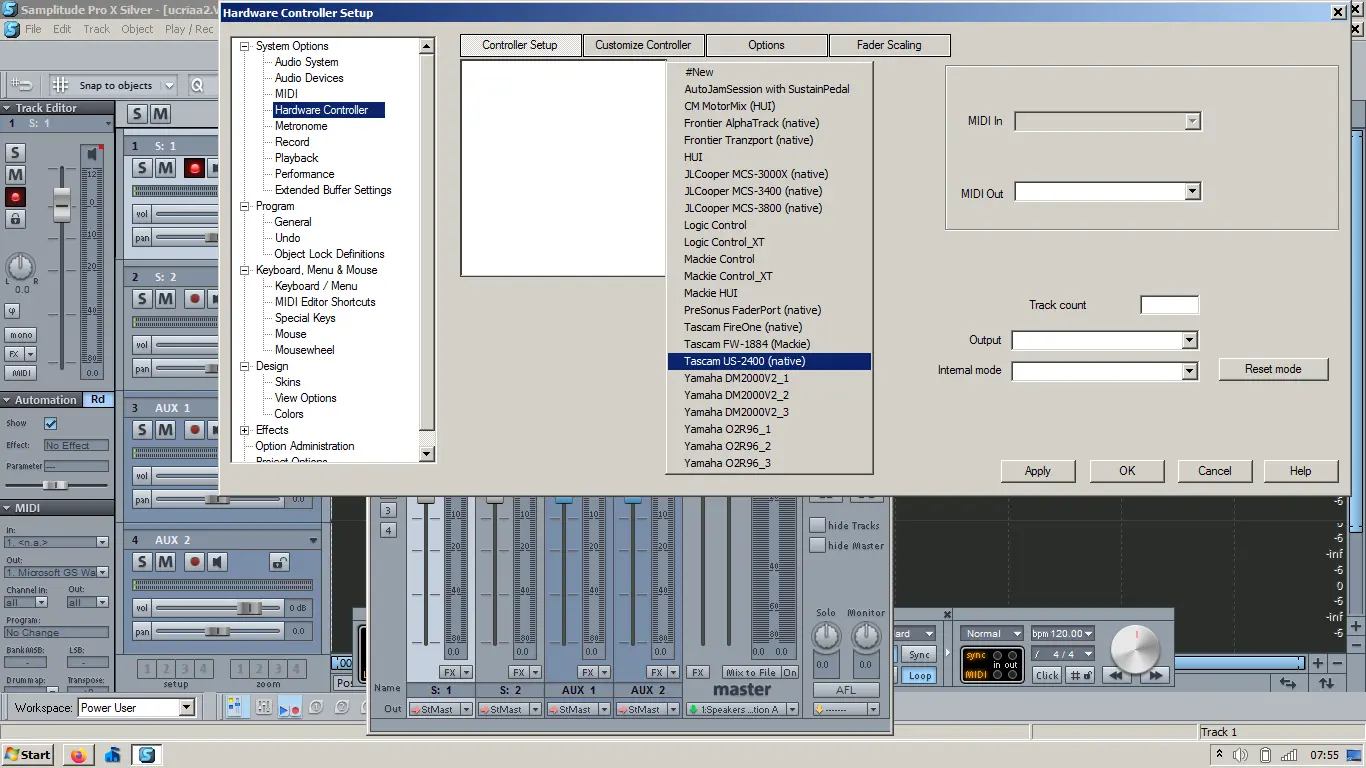Select Mackie Control from controller list
The height and width of the screenshot is (768, 1366).
tap(719, 259)
